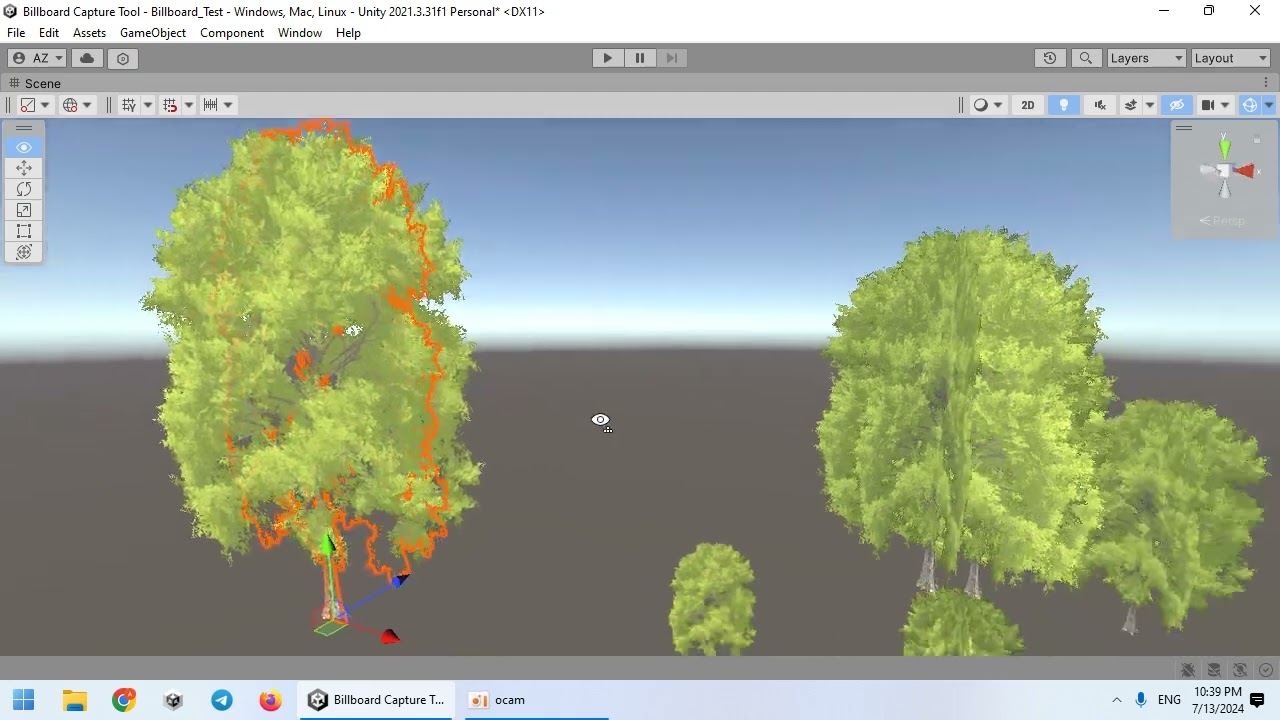1280x720 pixels.
Task: Toggle scene orientation gizmo lock
Action: (1257, 140)
